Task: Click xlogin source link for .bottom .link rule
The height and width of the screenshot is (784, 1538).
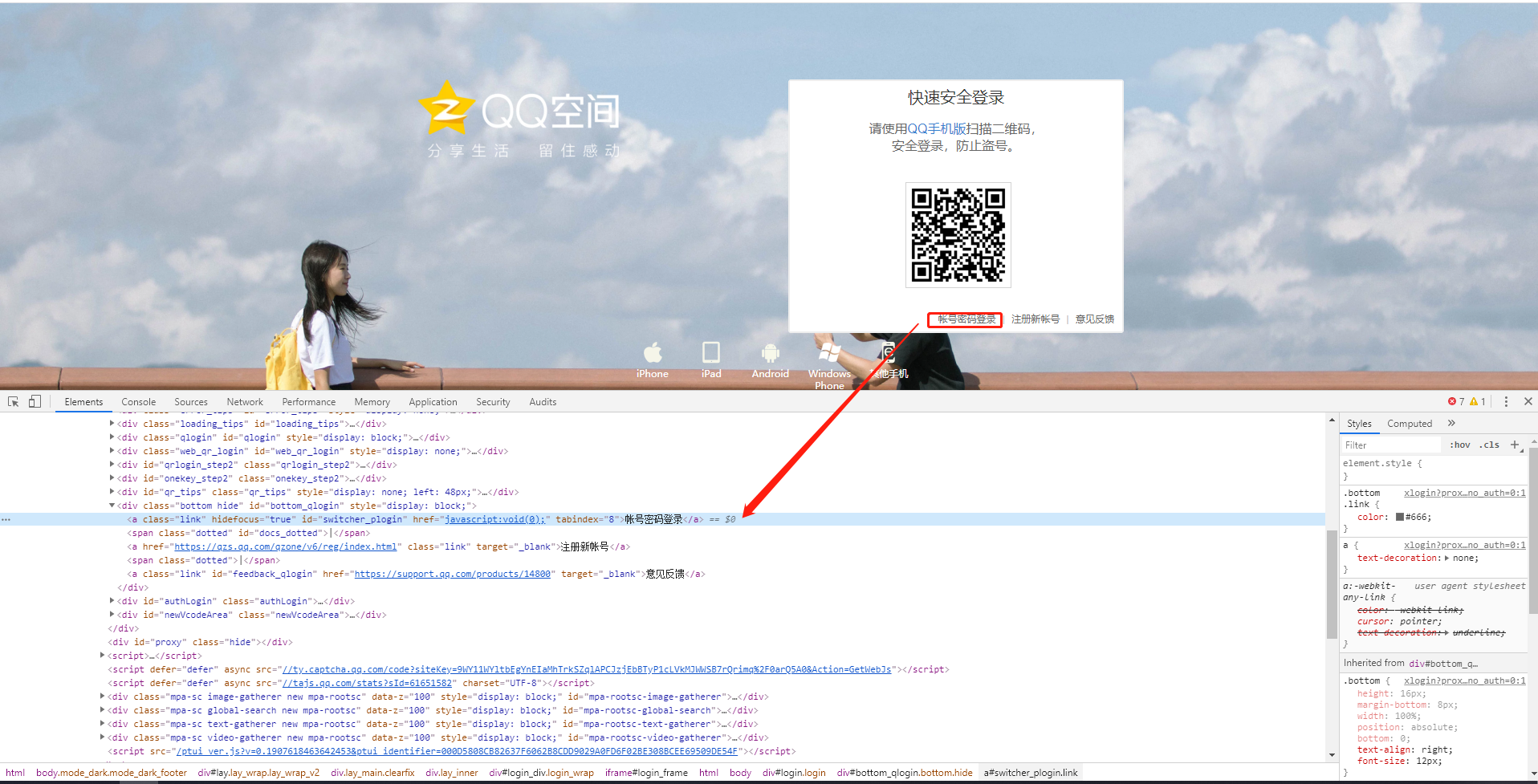Action: 1464,493
